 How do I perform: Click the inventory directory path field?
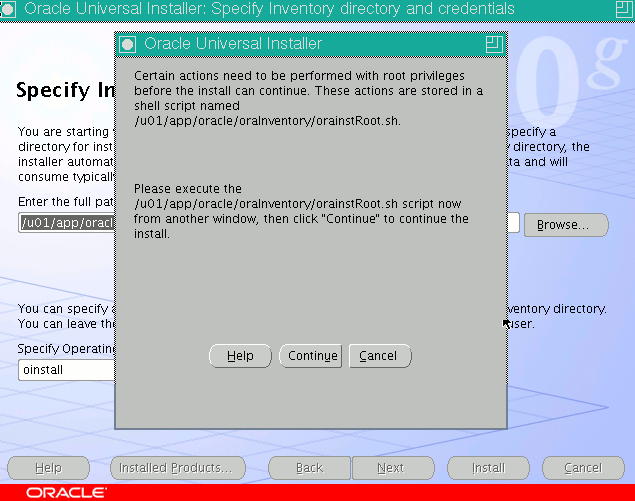[x=67, y=223]
